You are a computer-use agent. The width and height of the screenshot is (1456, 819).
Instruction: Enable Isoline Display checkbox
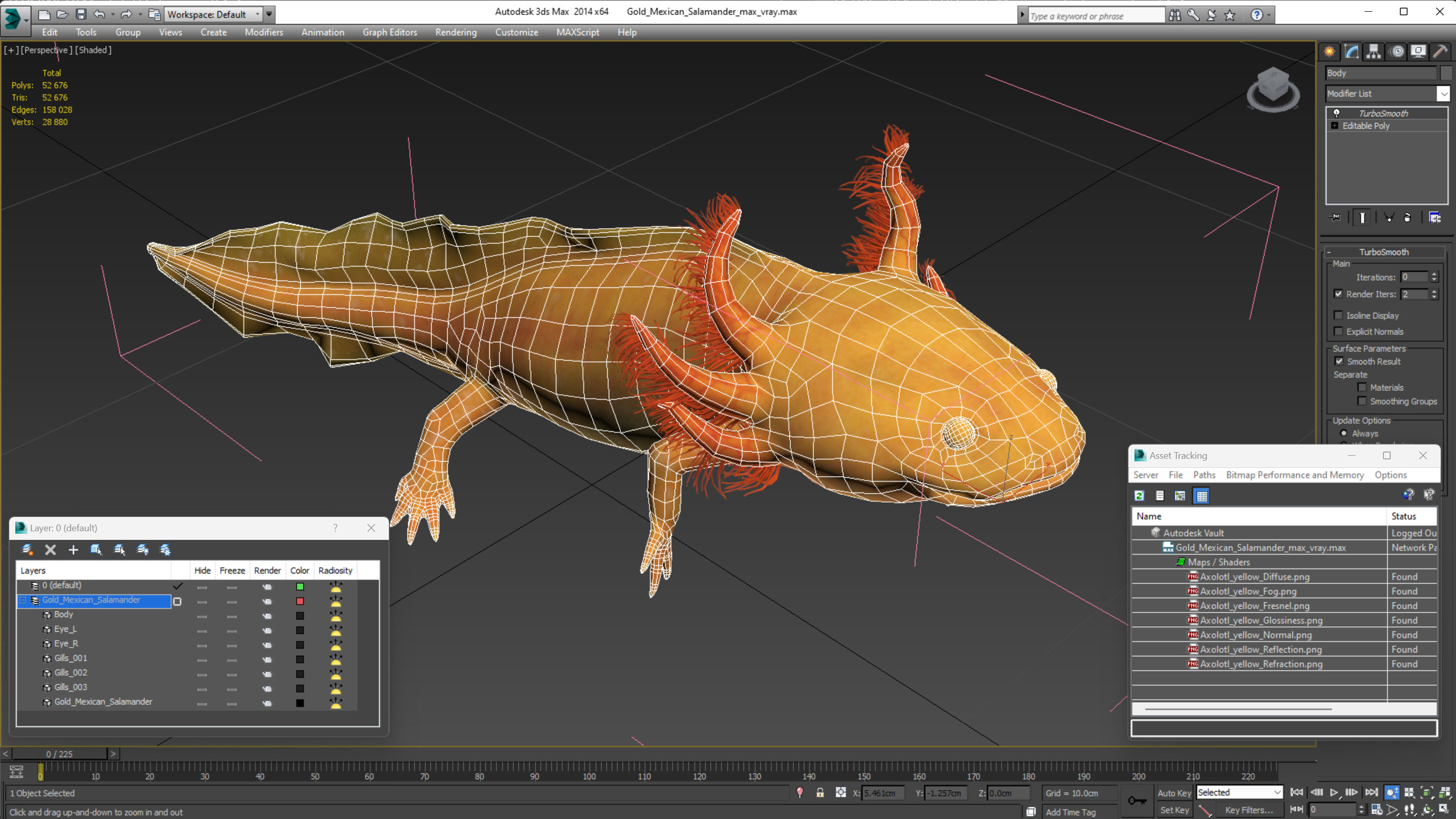click(1338, 315)
